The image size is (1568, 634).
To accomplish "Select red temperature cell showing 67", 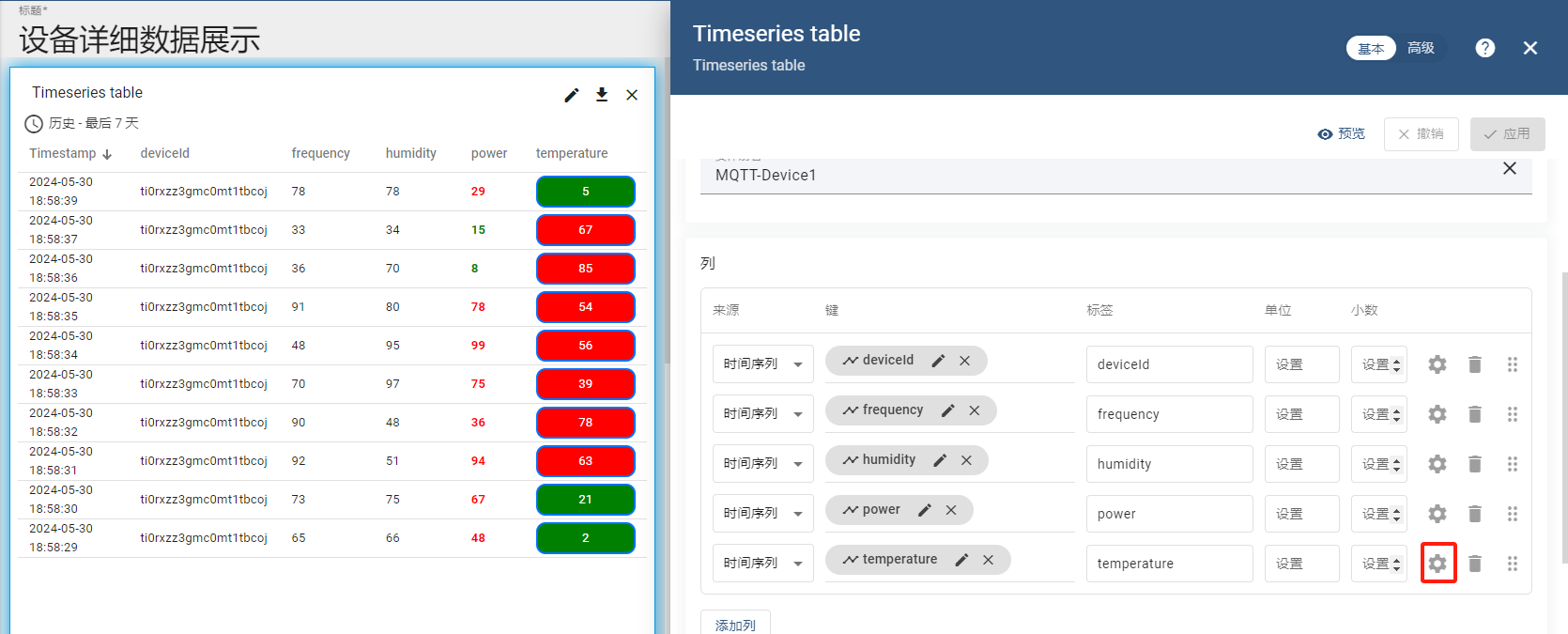I will click(585, 230).
